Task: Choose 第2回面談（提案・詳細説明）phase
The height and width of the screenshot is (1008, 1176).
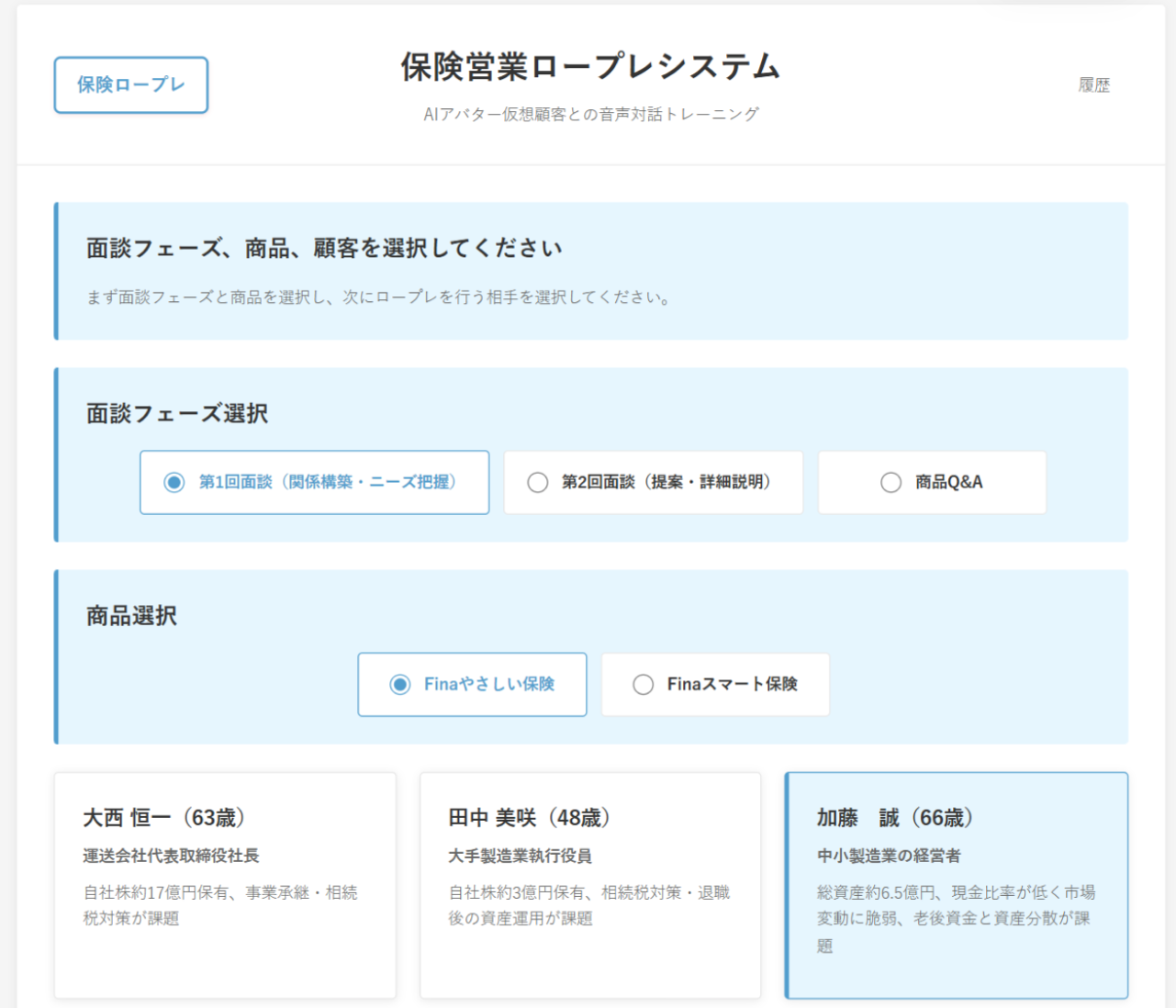Action: pos(653,482)
